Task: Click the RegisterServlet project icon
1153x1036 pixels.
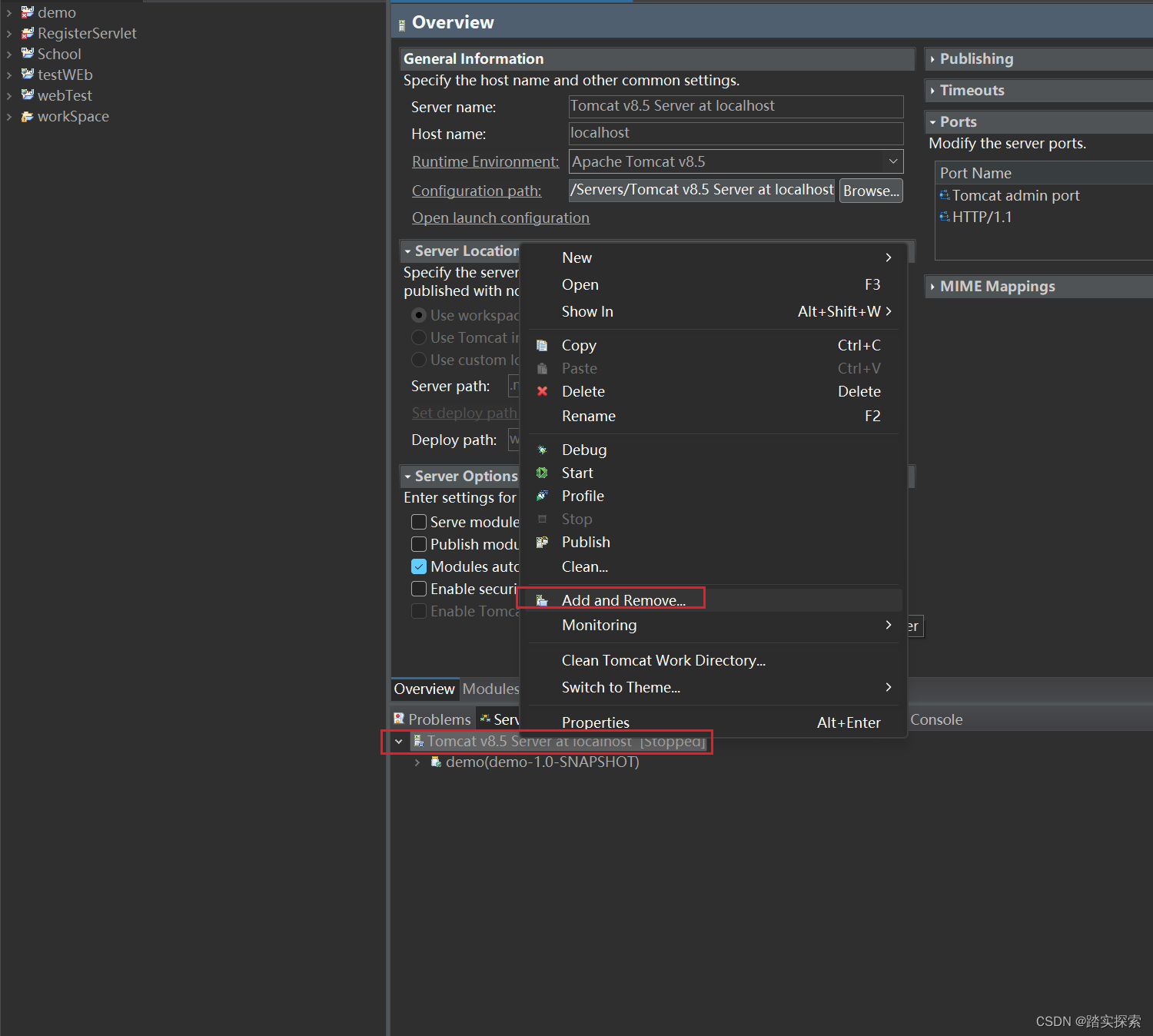Action: [28, 33]
